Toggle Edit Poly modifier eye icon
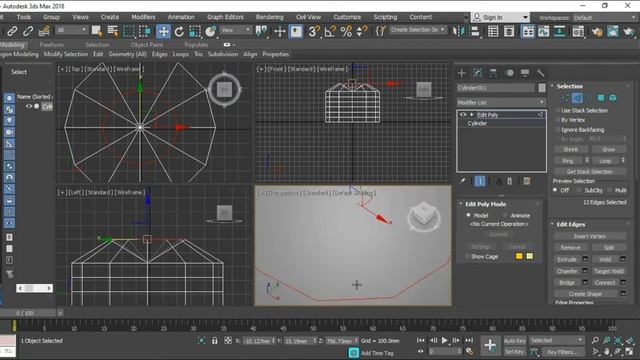 [x=463, y=115]
